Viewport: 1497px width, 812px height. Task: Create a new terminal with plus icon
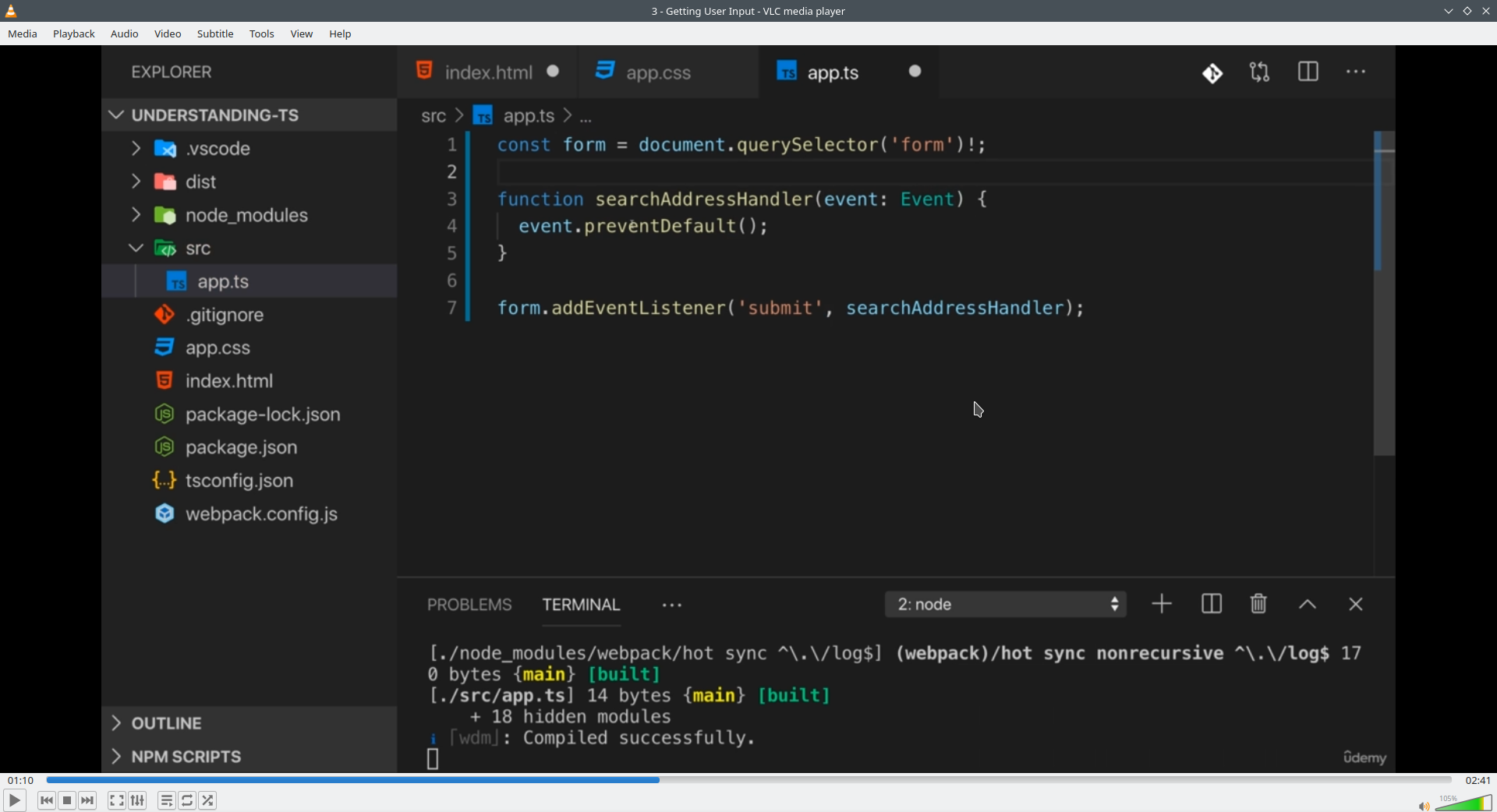(1162, 604)
